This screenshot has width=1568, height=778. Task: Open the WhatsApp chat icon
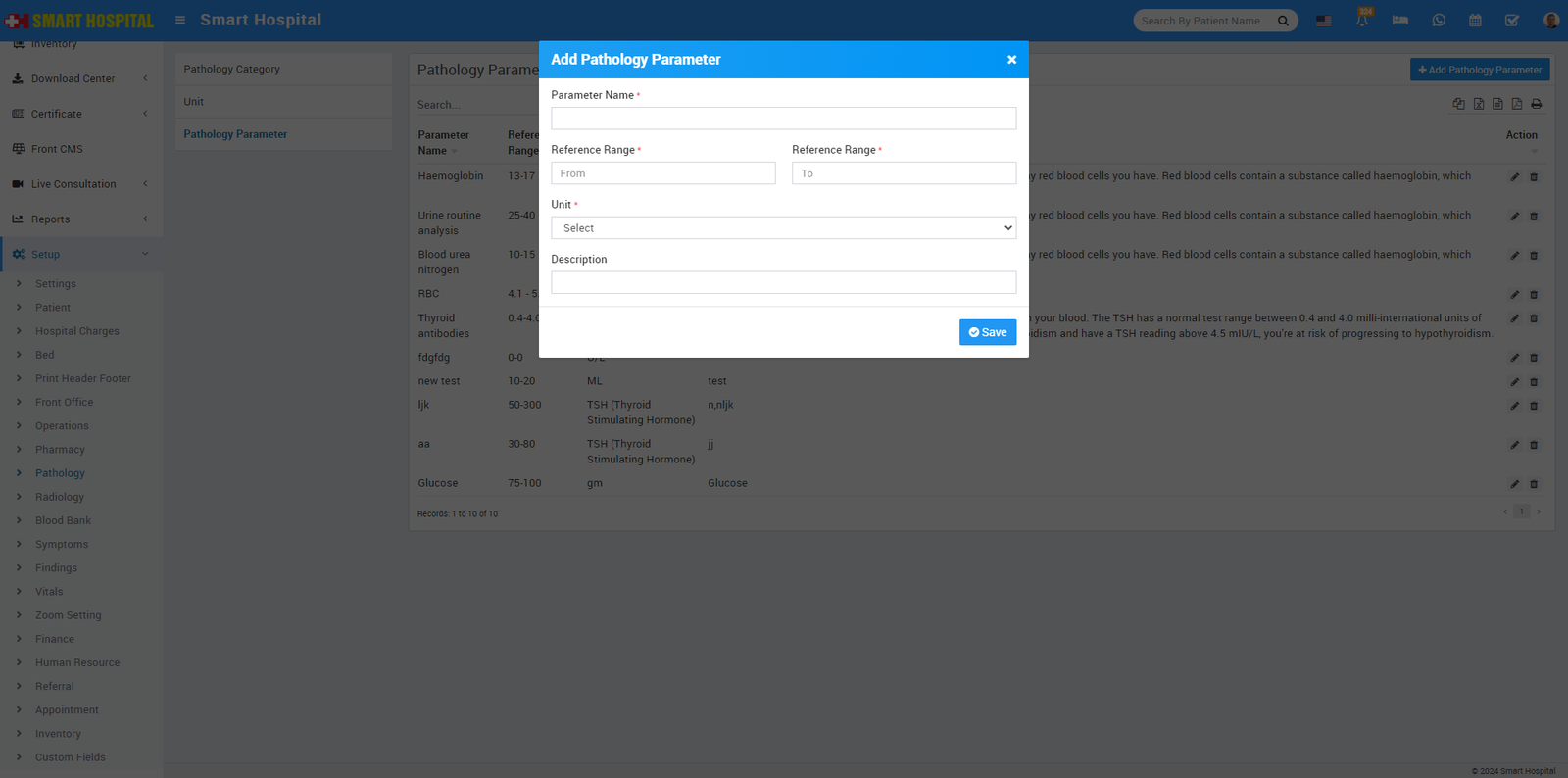pyautogui.click(x=1439, y=21)
